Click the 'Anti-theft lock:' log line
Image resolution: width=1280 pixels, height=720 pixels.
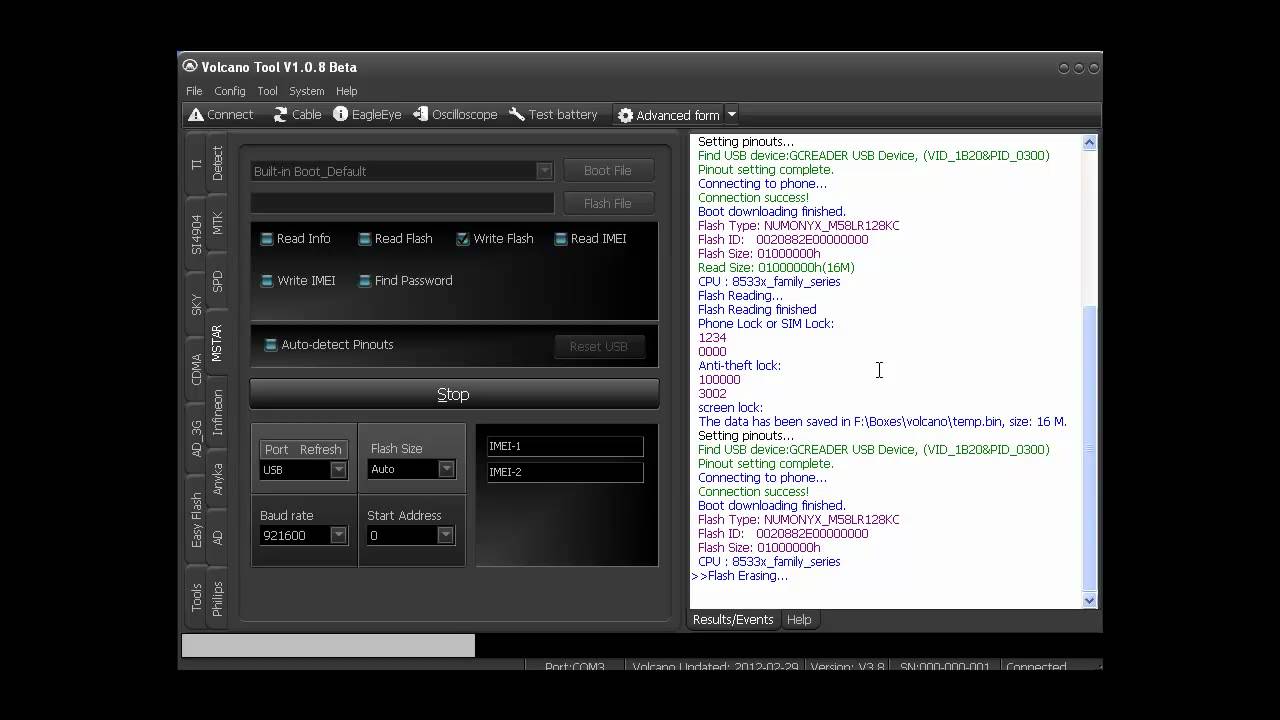pos(740,366)
